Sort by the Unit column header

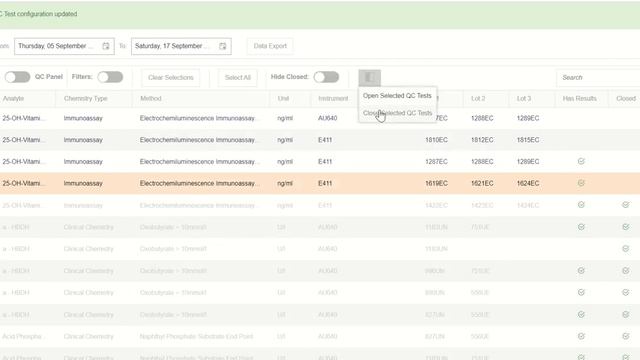[283, 98]
